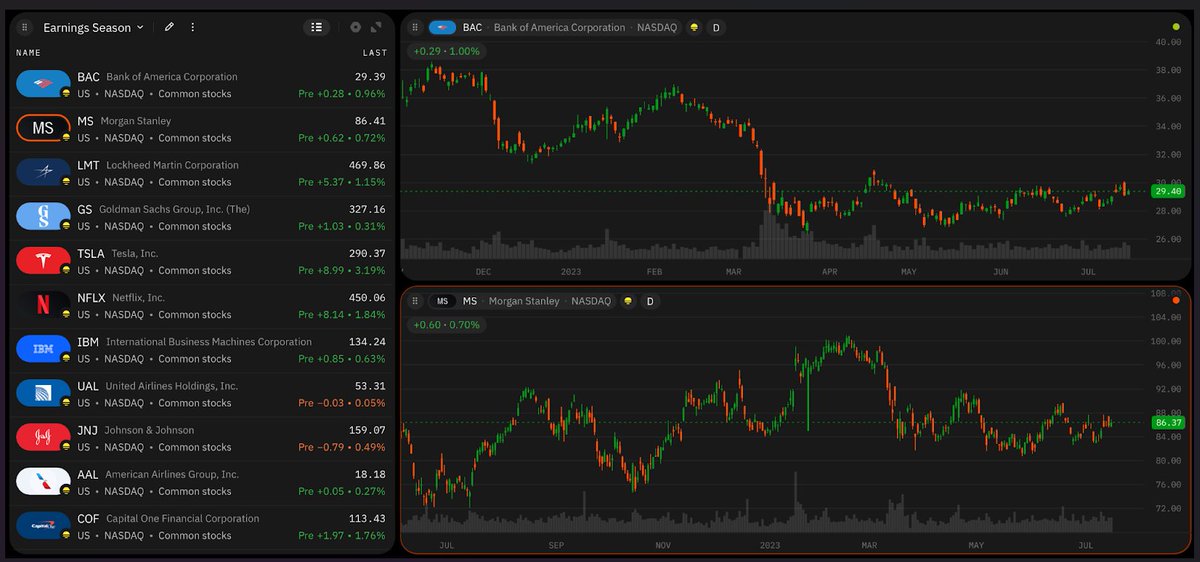This screenshot has width=1200, height=562.
Task: Click the TSLA session icon in watchlist row
Action: [x=66, y=269]
